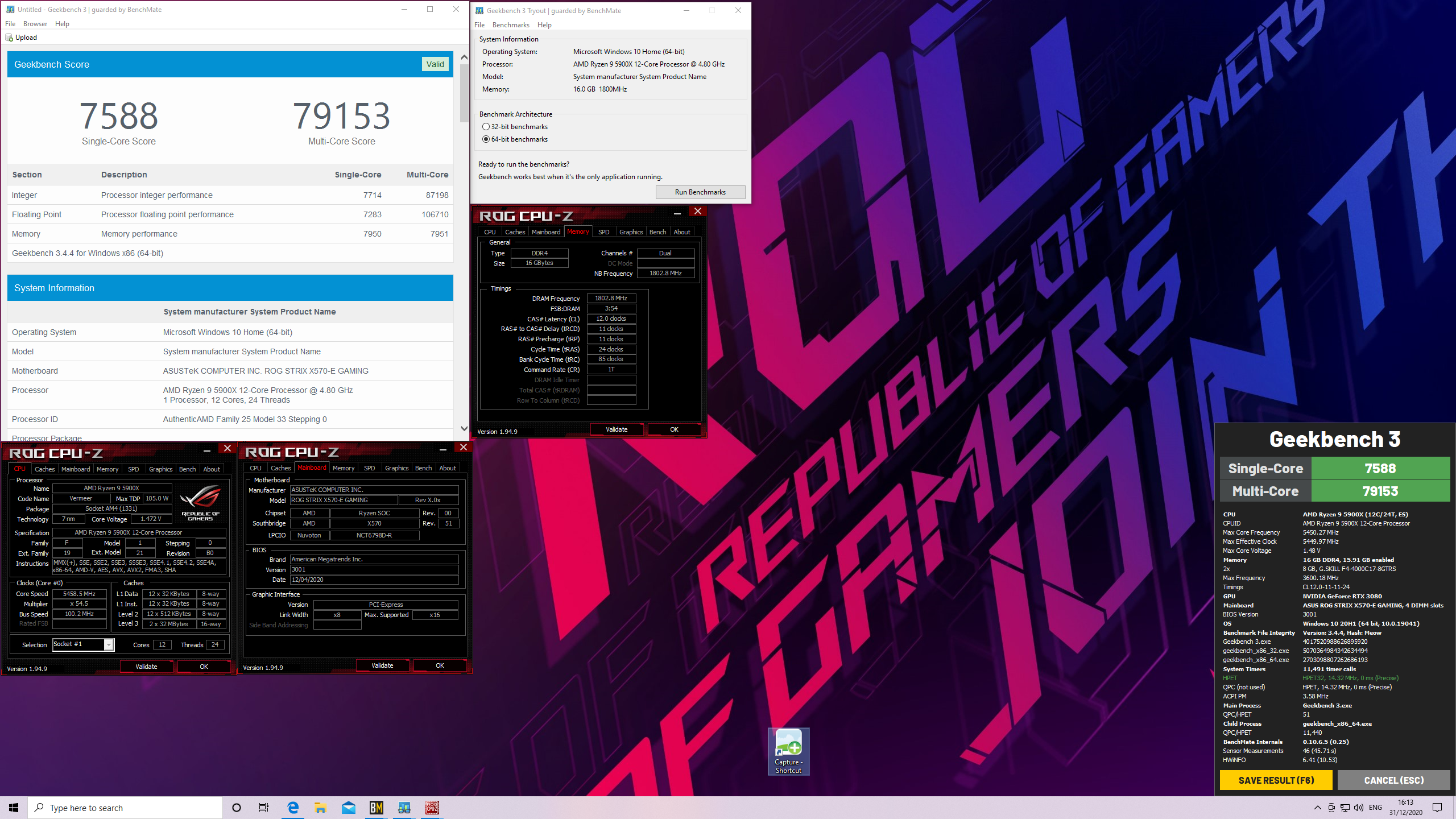
Task: Click the BenchMate taskbar icon
Action: pos(377,808)
